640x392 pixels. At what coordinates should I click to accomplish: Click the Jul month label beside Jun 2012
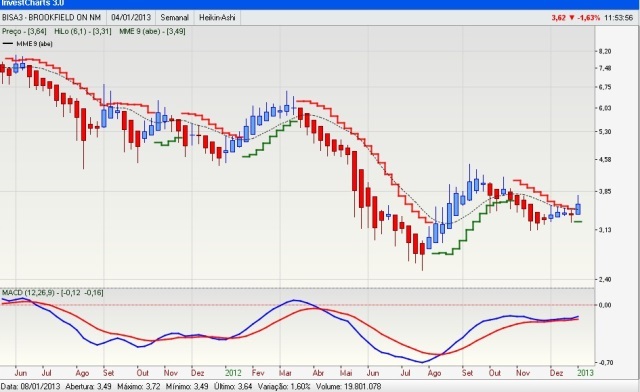pos(405,373)
